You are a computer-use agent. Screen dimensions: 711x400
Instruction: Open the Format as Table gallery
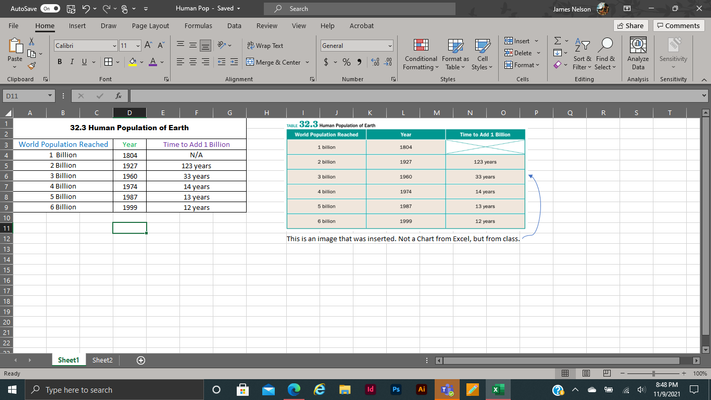point(455,54)
